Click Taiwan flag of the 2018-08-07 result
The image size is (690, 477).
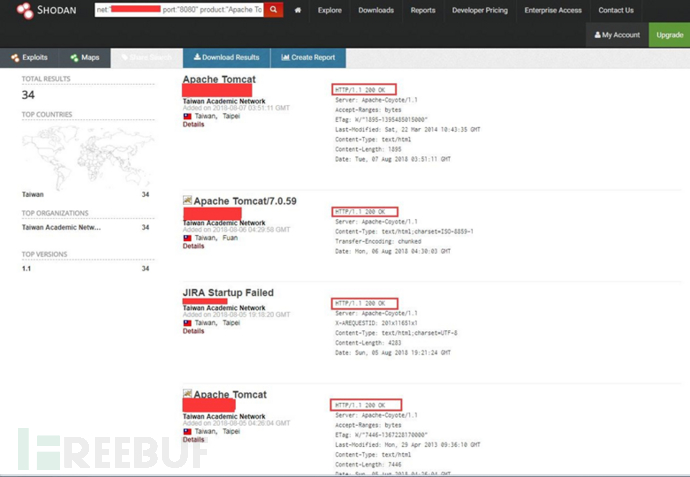(x=187, y=116)
